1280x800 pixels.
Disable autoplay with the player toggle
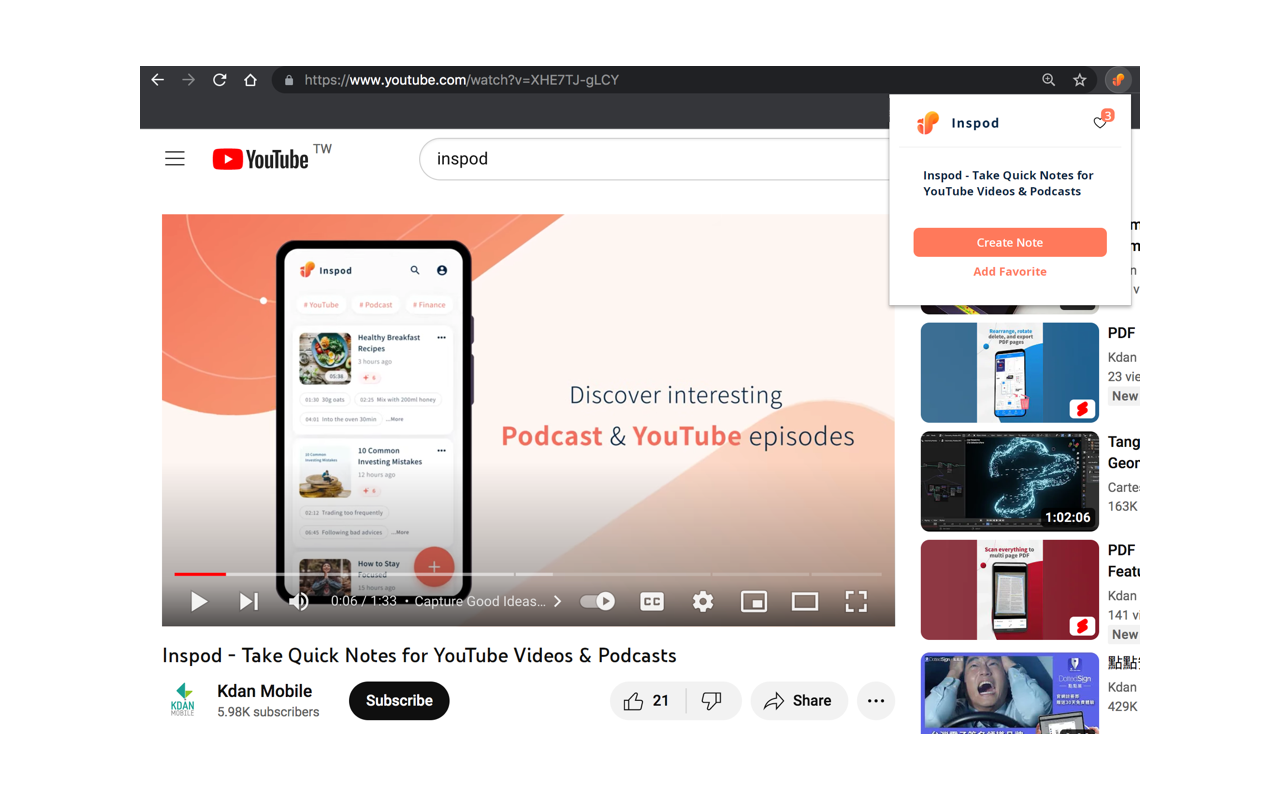[597, 601]
